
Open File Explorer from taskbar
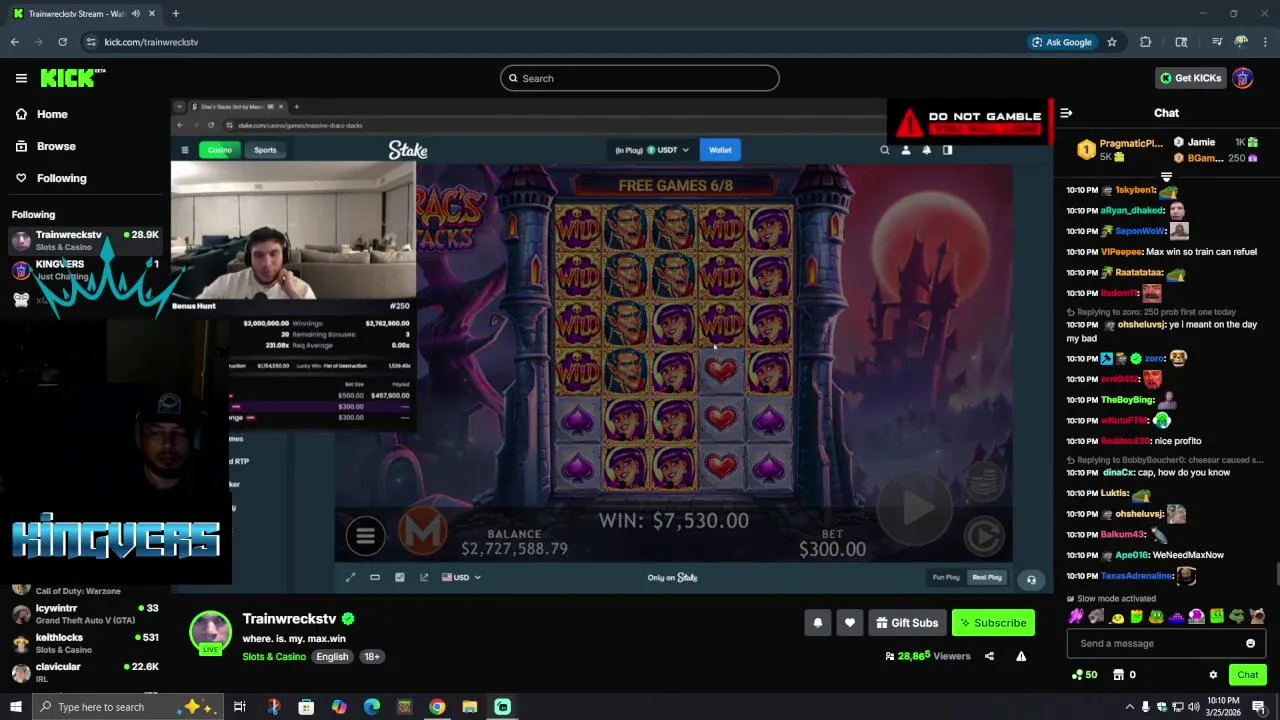(x=470, y=707)
